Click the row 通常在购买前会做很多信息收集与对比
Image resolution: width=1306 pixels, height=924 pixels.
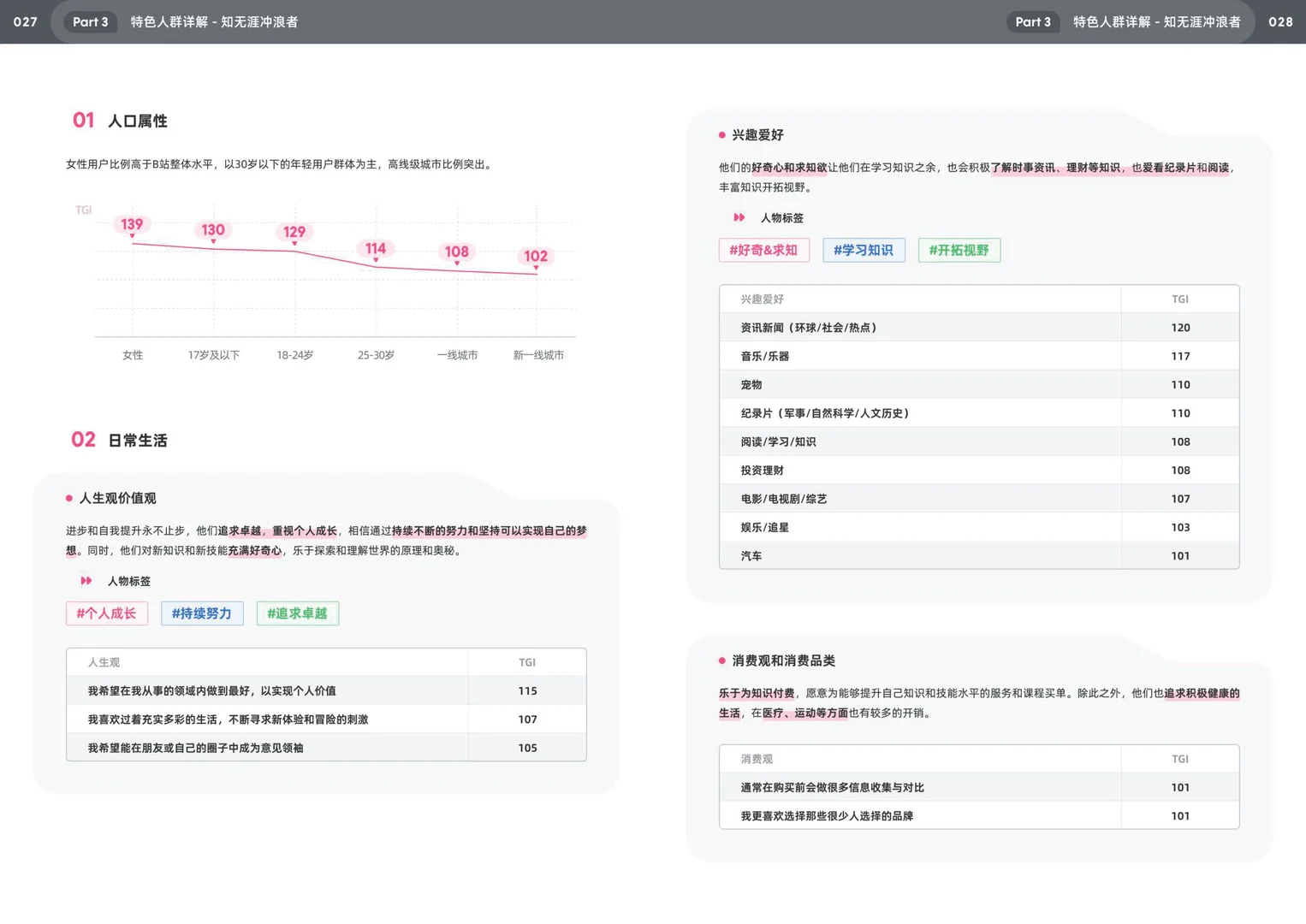click(979, 787)
